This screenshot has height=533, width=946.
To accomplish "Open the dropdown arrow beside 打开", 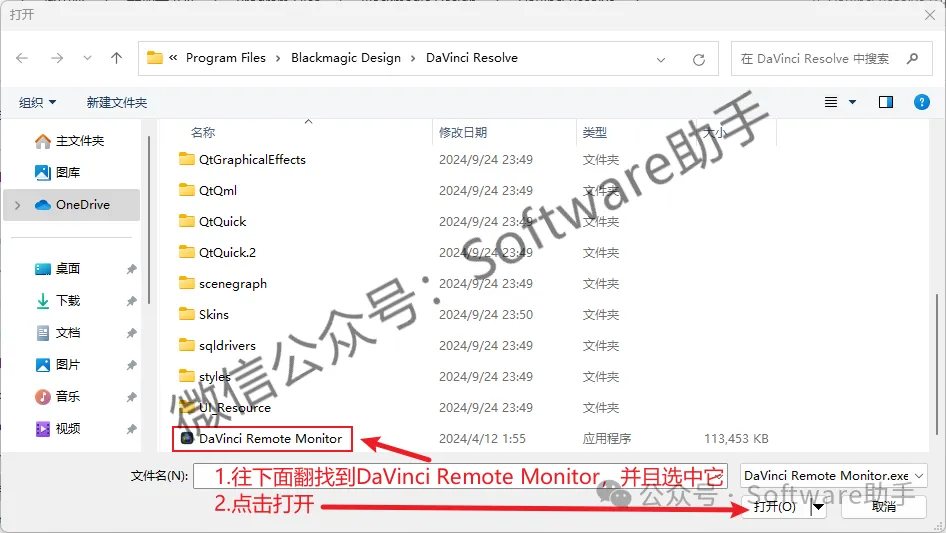I will [x=818, y=507].
